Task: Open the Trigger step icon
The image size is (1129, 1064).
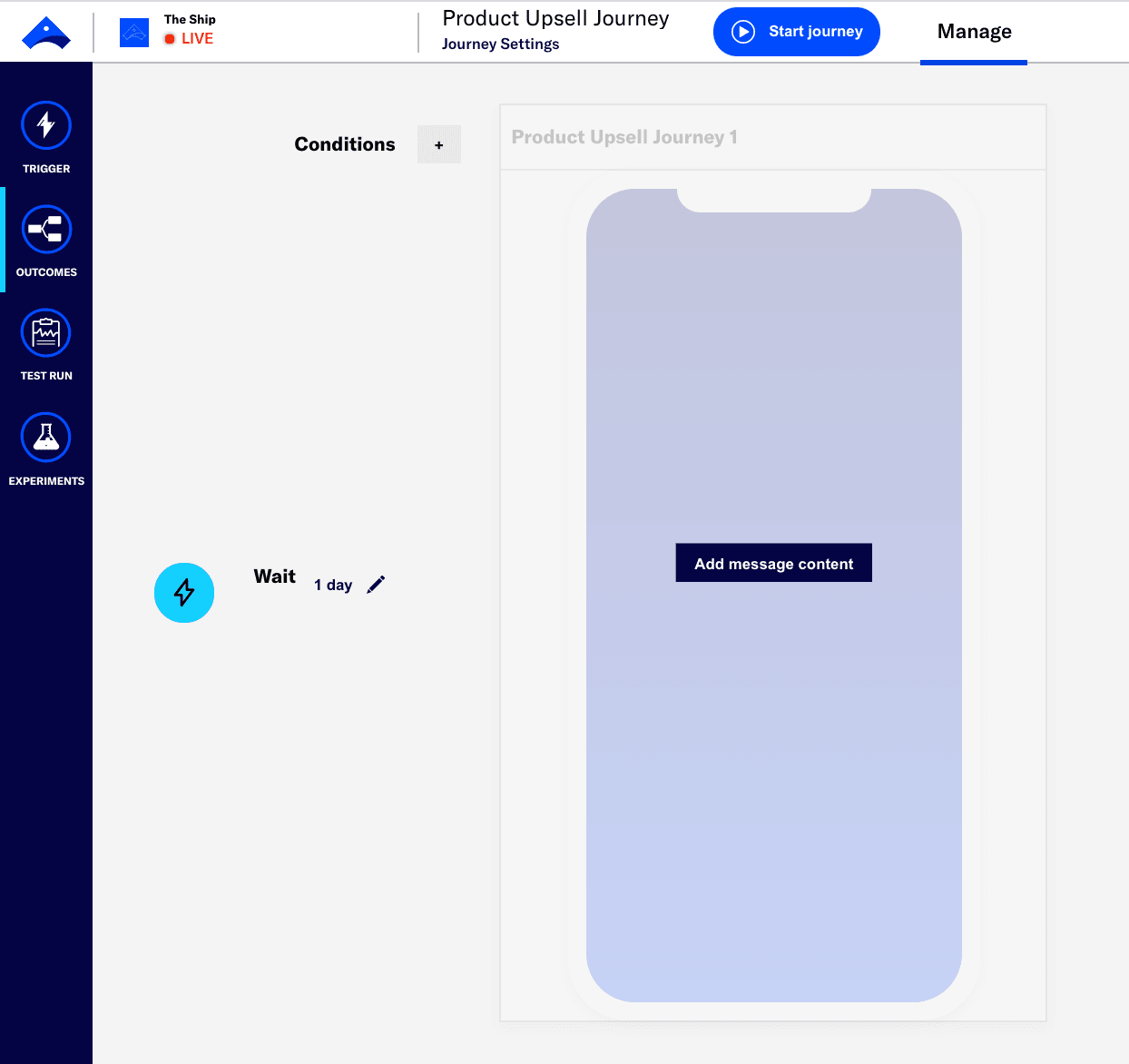Action: click(x=46, y=125)
